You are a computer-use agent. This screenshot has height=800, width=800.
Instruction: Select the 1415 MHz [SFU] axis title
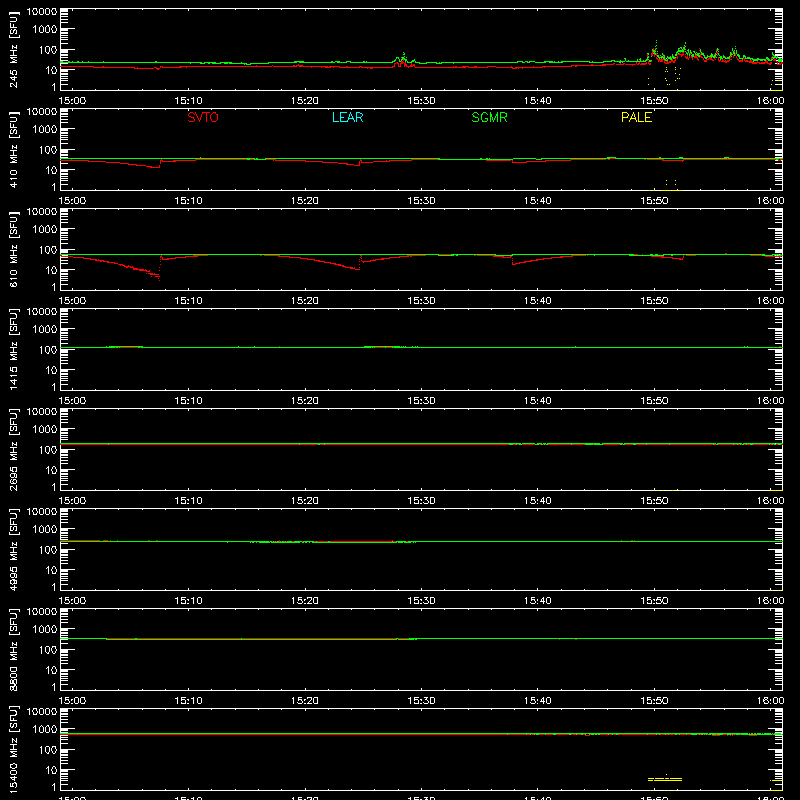[14, 349]
